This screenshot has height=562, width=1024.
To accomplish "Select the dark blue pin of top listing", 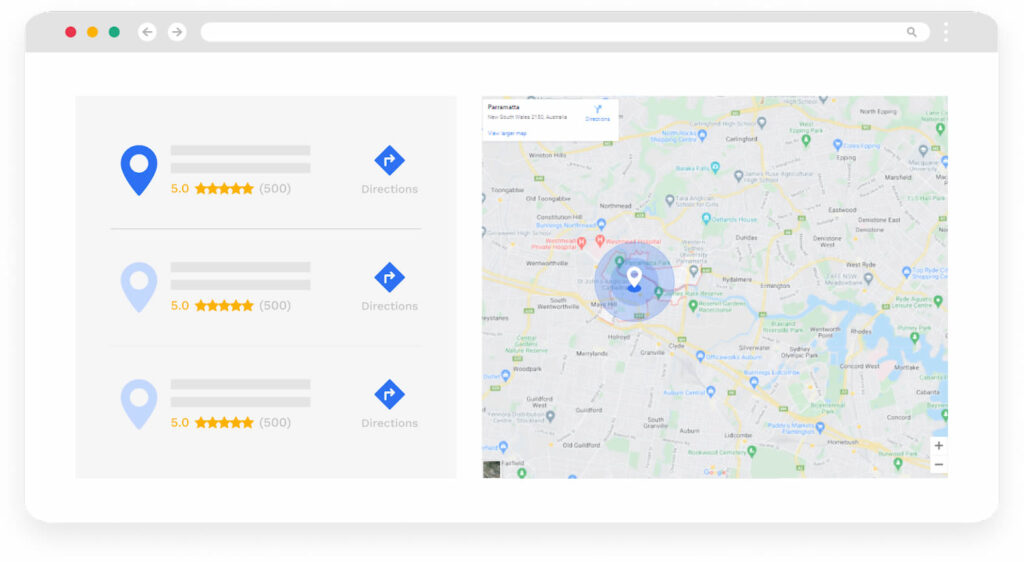I will click(139, 170).
